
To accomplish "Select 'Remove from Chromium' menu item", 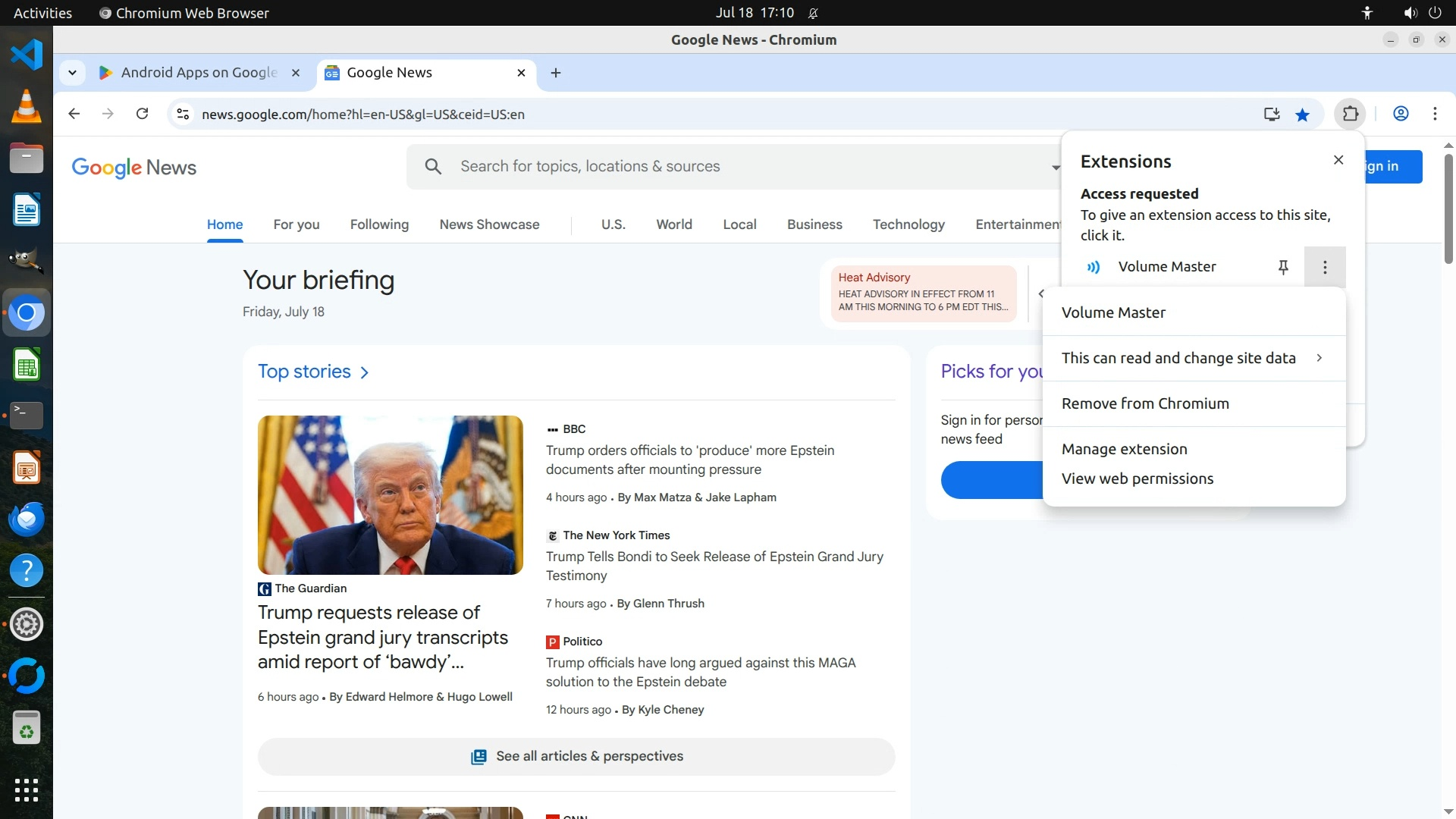I will coord(1145,403).
